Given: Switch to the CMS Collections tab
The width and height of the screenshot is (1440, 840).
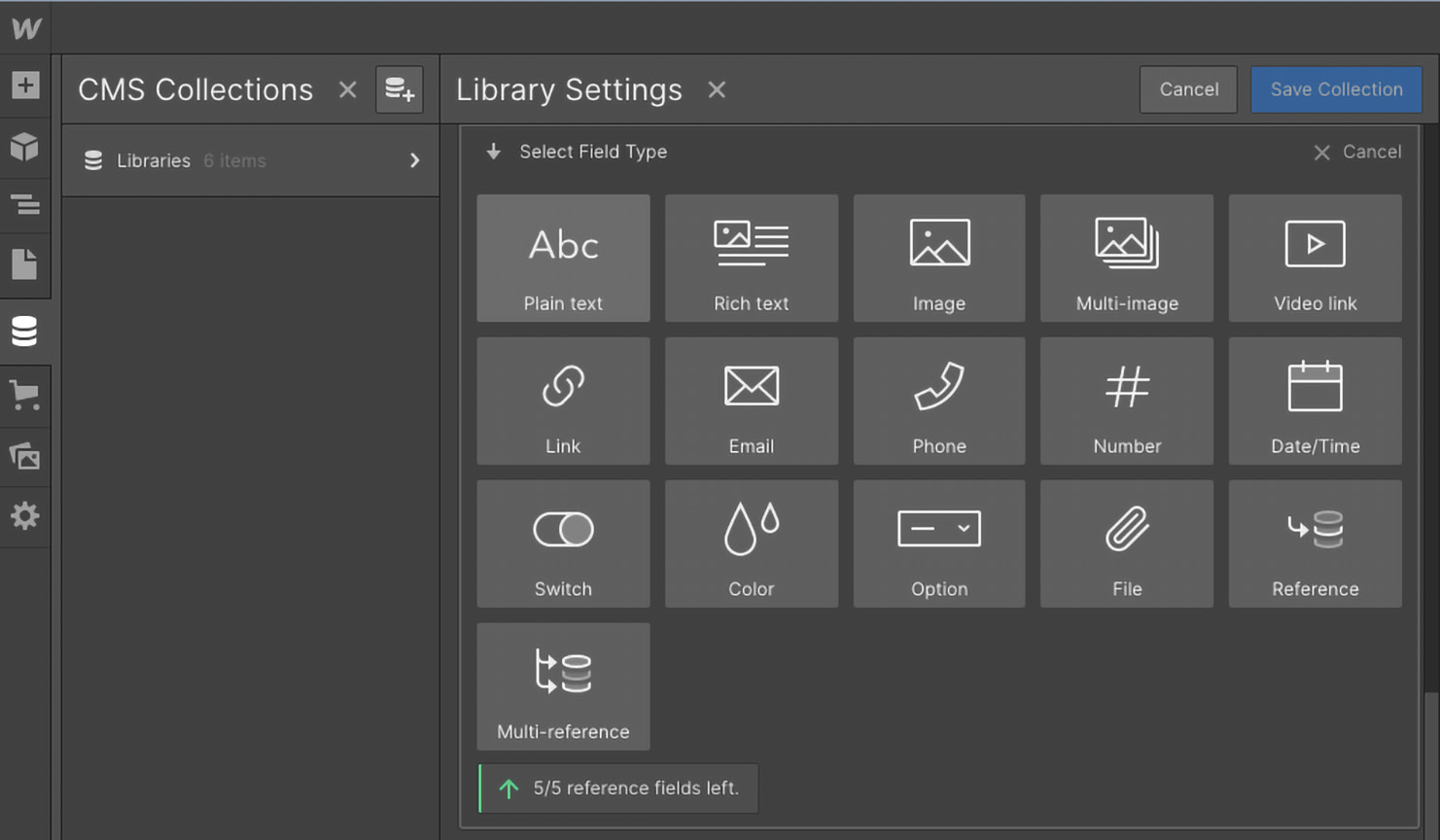Looking at the screenshot, I should coord(194,89).
